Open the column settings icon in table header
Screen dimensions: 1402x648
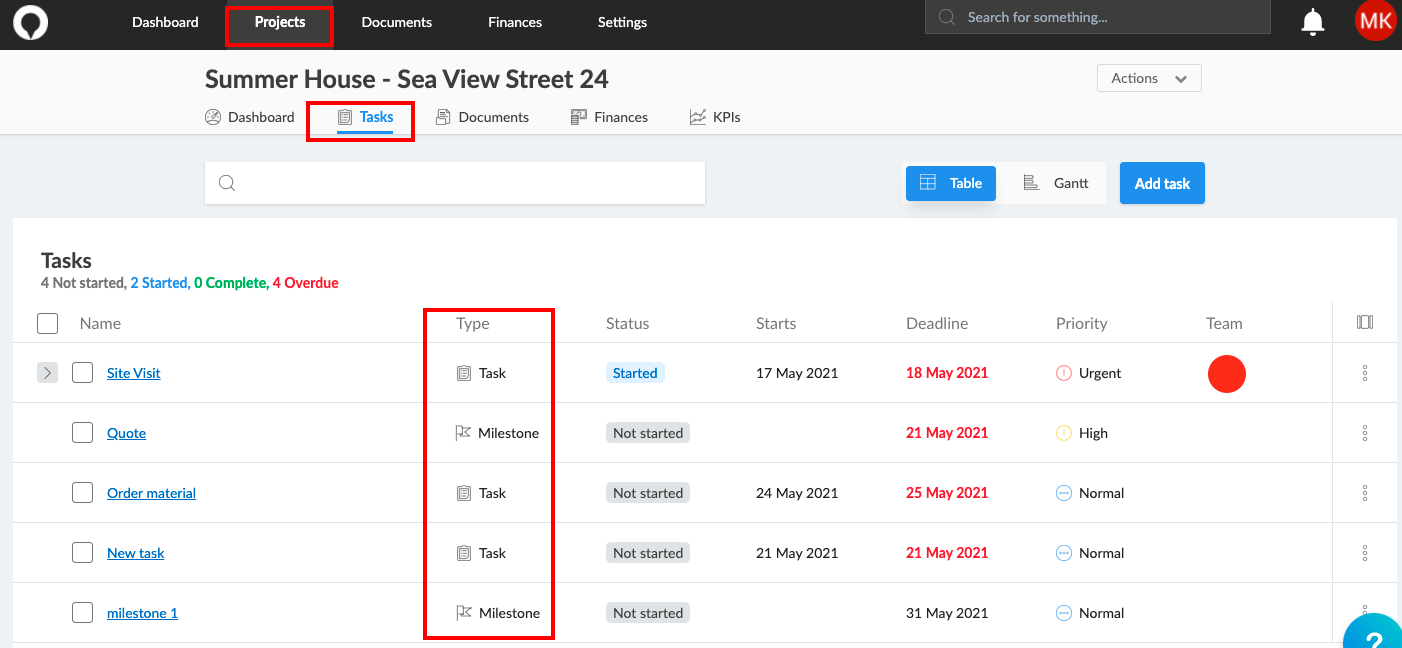point(1365,322)
